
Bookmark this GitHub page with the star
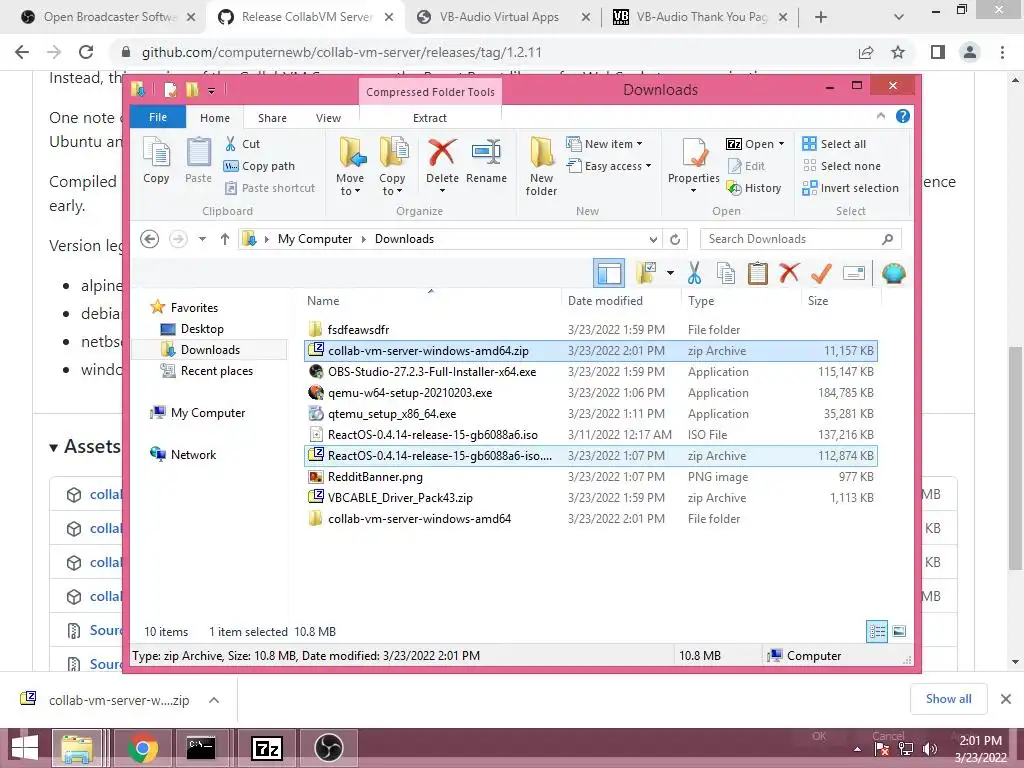click(x=898, y=52)
